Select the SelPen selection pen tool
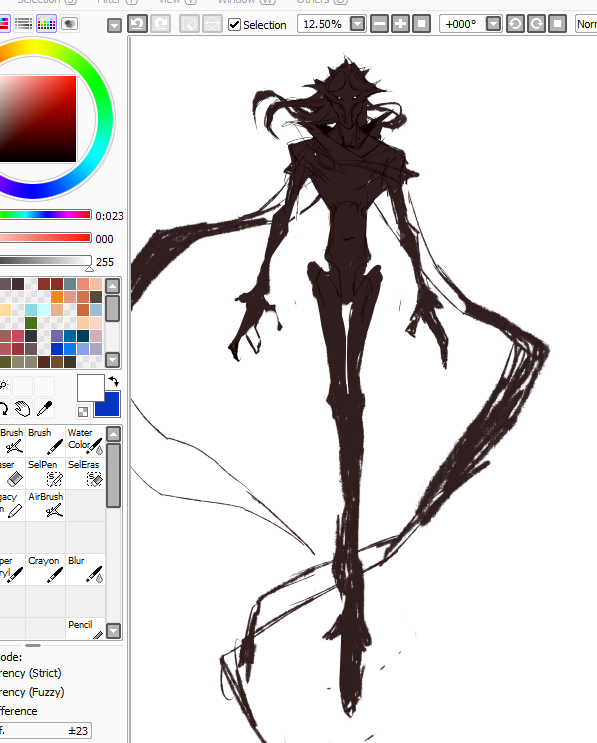The height and width of the screenshot is (743, 597). (45, 473)
